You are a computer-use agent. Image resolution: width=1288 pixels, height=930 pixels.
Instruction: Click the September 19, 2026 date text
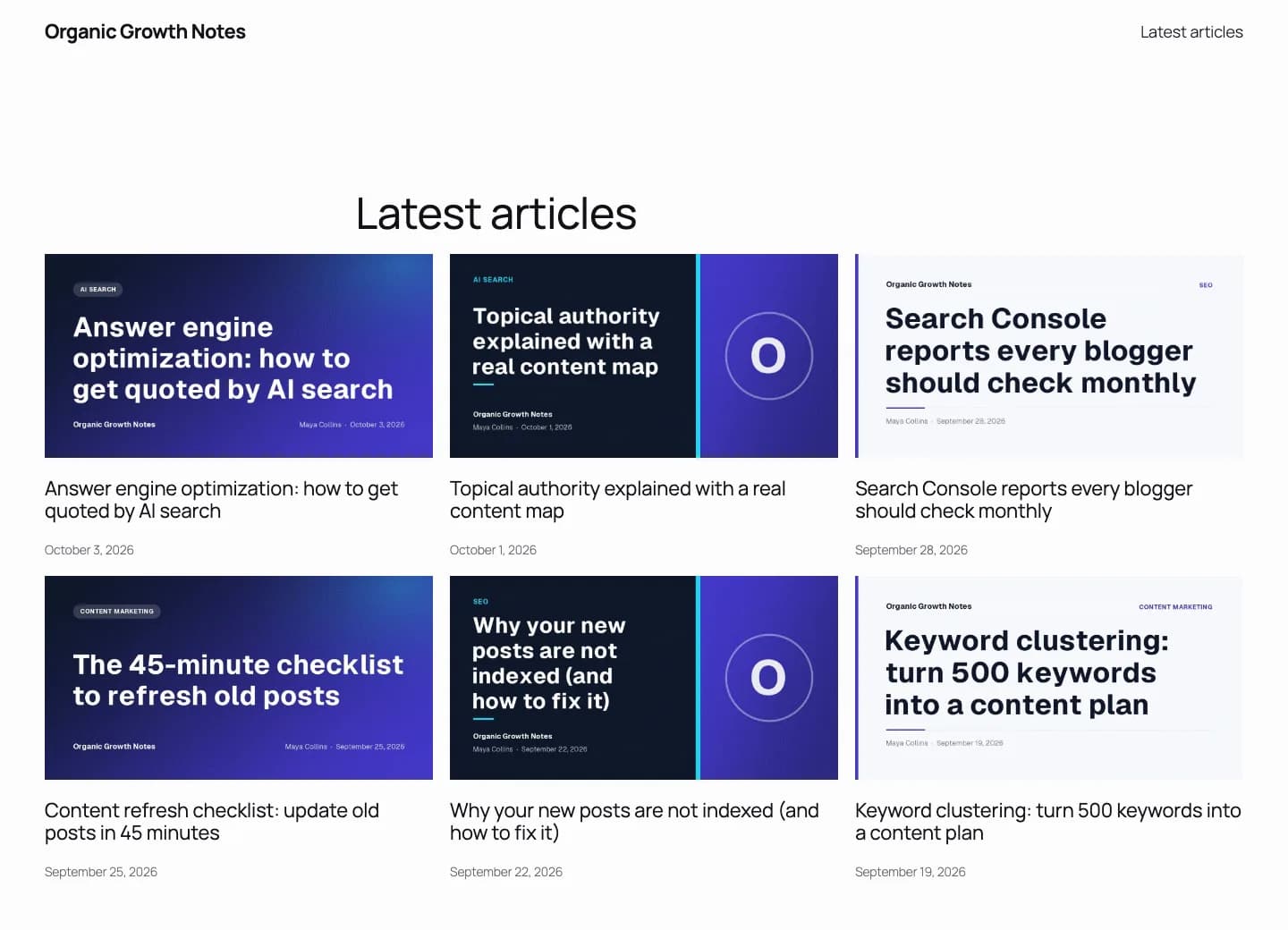pos(911,872)
